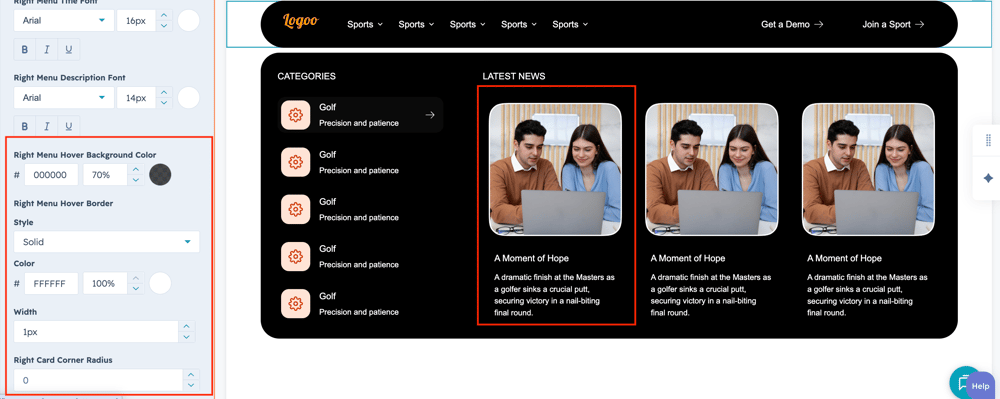Click the CATEGORIES heading

pos(306,76)
